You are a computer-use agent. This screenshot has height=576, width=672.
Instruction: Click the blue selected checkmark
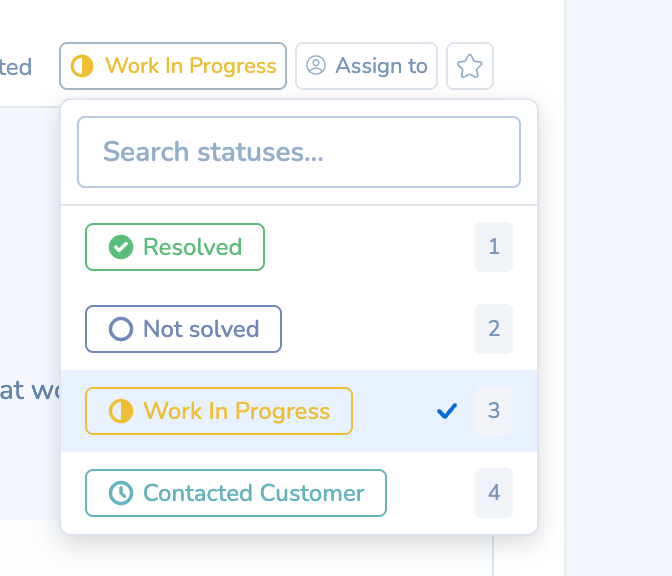click(447, 411)
